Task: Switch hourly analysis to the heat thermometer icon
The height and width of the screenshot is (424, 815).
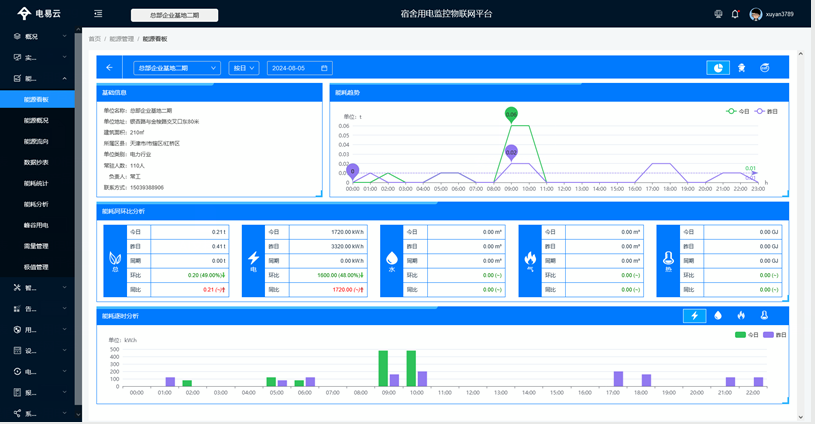Action: 764,315
